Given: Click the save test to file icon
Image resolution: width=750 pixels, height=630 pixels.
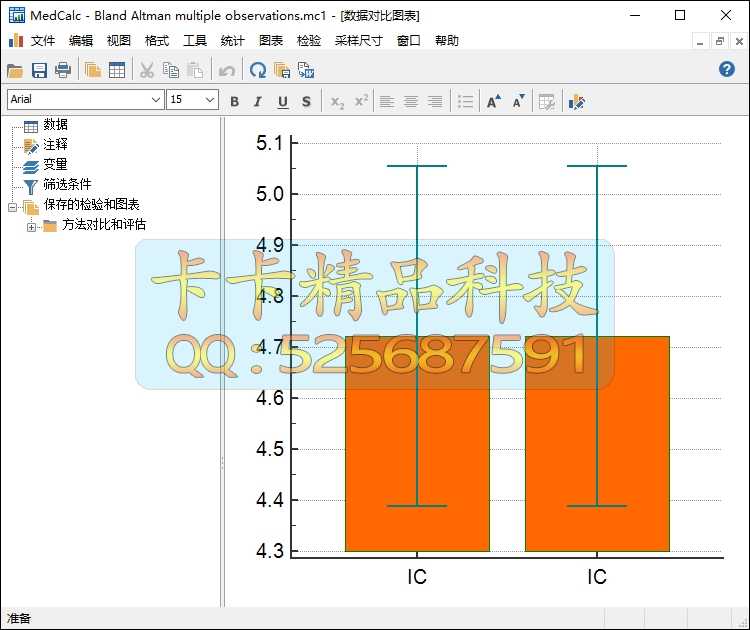Looking at the screenshot, I should [282, 70].
